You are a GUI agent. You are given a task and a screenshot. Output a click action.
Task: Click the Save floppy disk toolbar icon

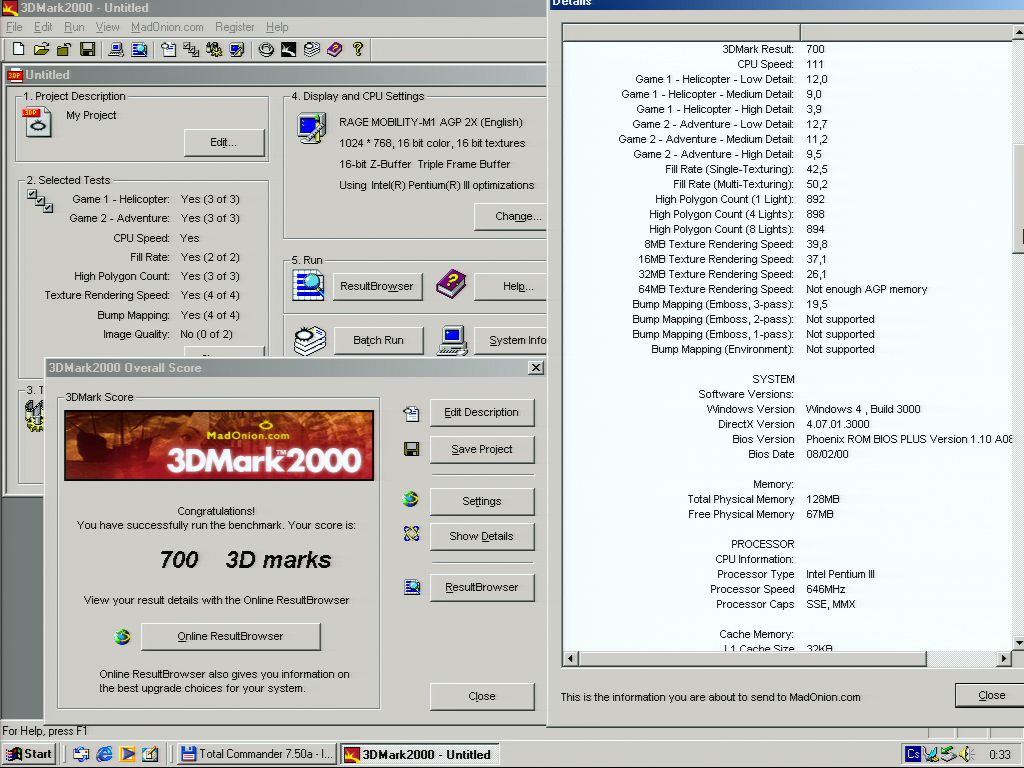pyautogui.click(x=88, y=49)
